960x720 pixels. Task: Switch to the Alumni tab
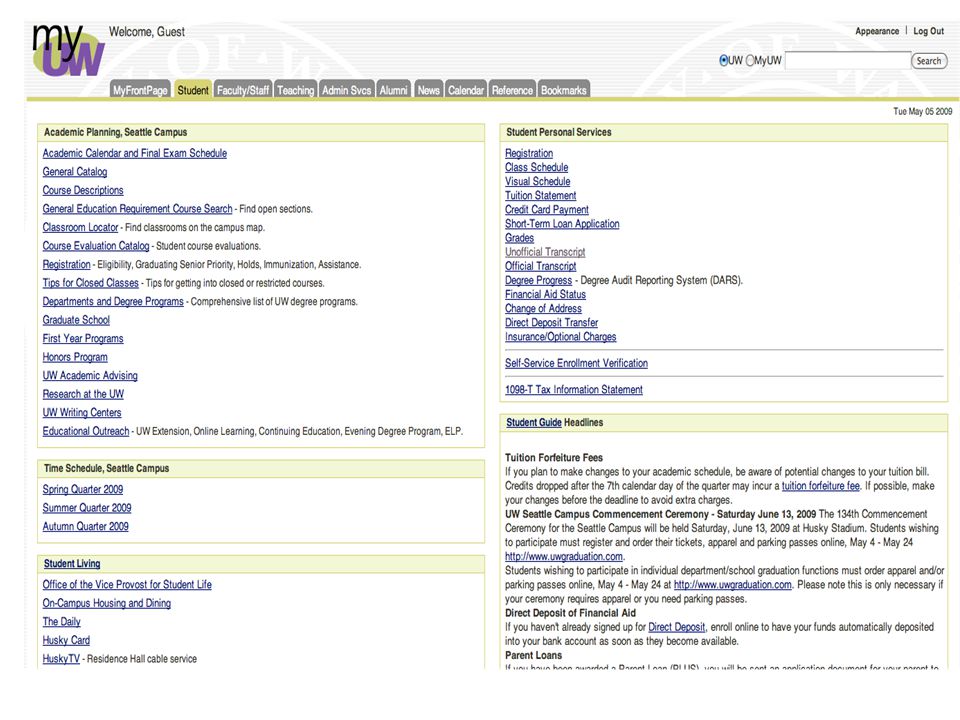393,90
